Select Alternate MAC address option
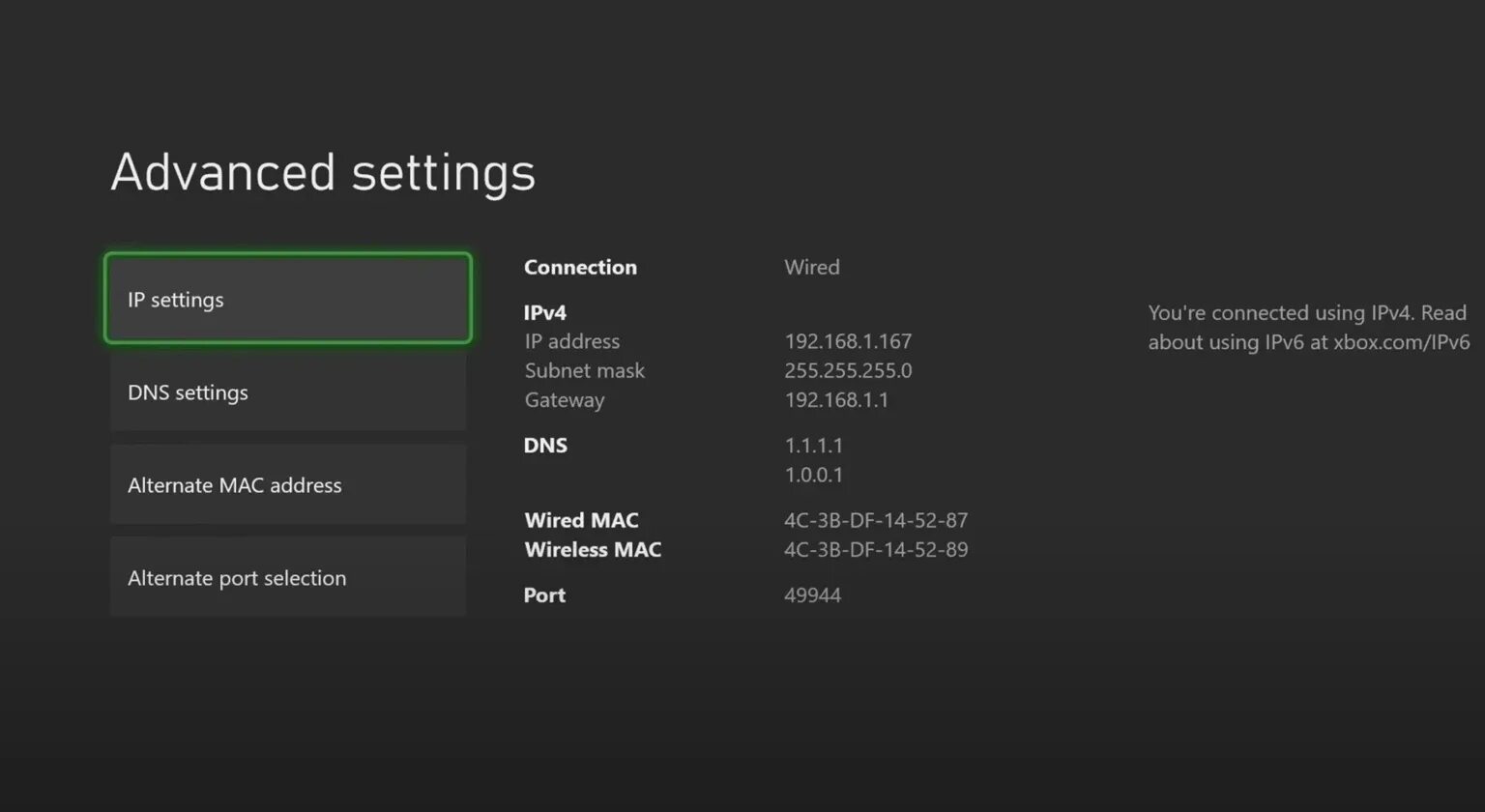The image size is (1485, 812). [x=287, y=485]
